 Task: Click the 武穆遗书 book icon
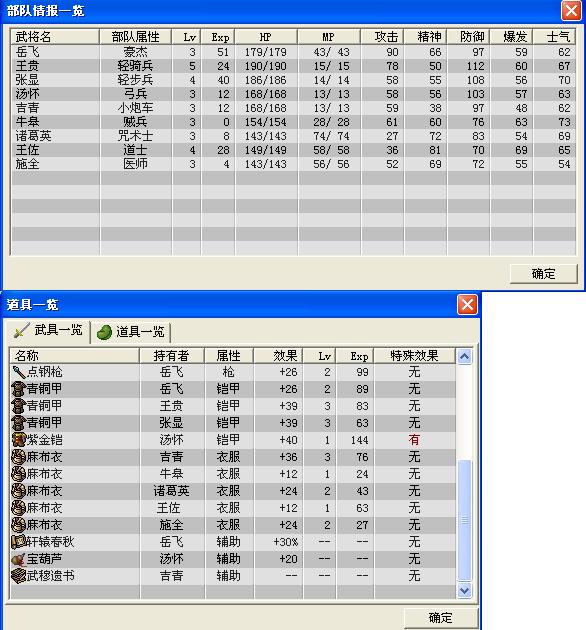pyautogui.click(x=19, y=576)
